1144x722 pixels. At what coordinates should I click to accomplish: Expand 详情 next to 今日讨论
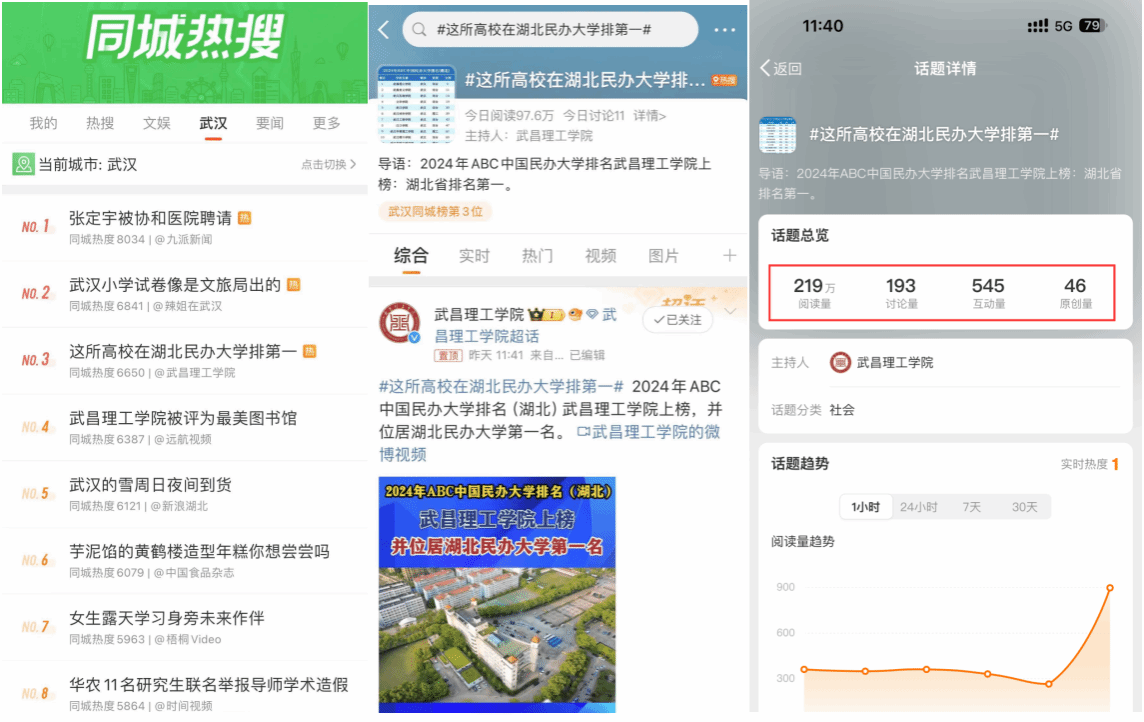pos(649,115)
